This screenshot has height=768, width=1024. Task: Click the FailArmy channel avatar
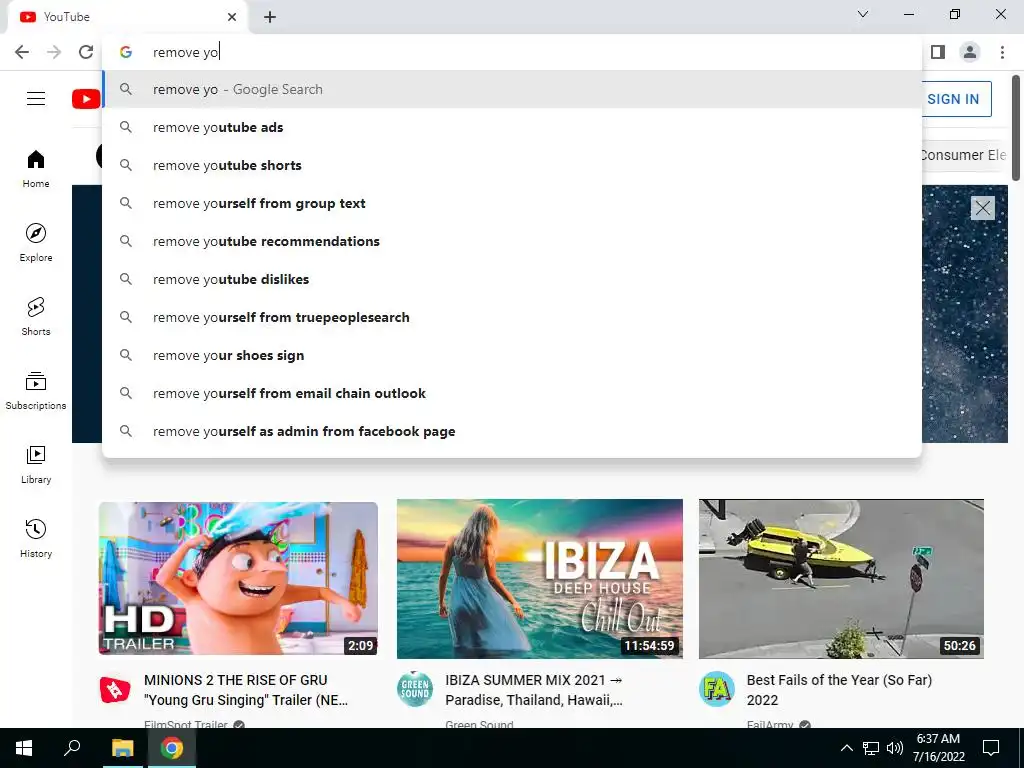[716, 689]
